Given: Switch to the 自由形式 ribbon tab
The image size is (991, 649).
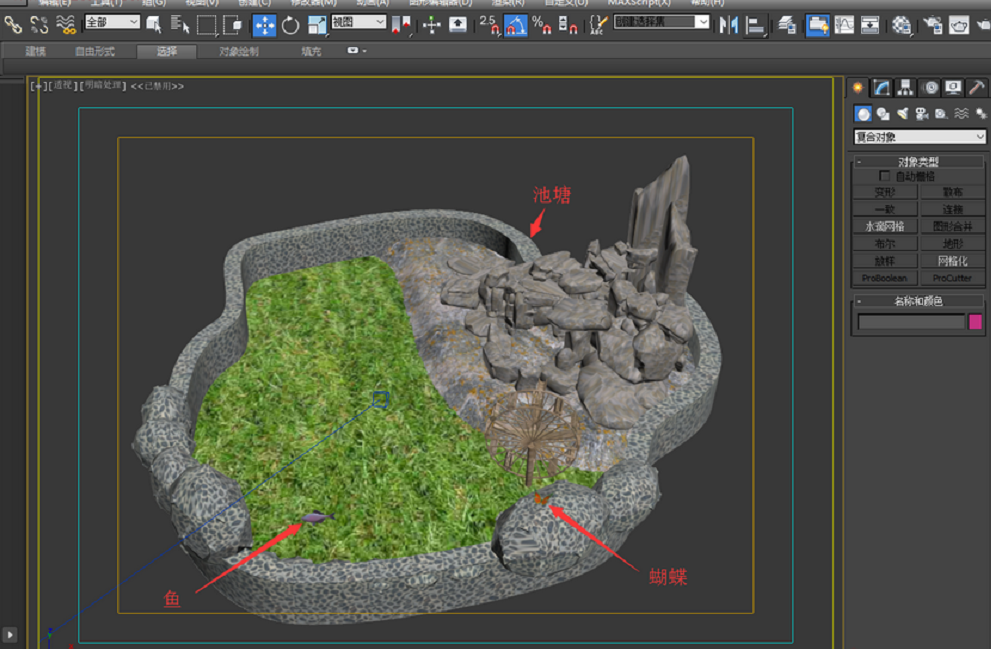Looking at the screenshot, I should pos(95,51).
